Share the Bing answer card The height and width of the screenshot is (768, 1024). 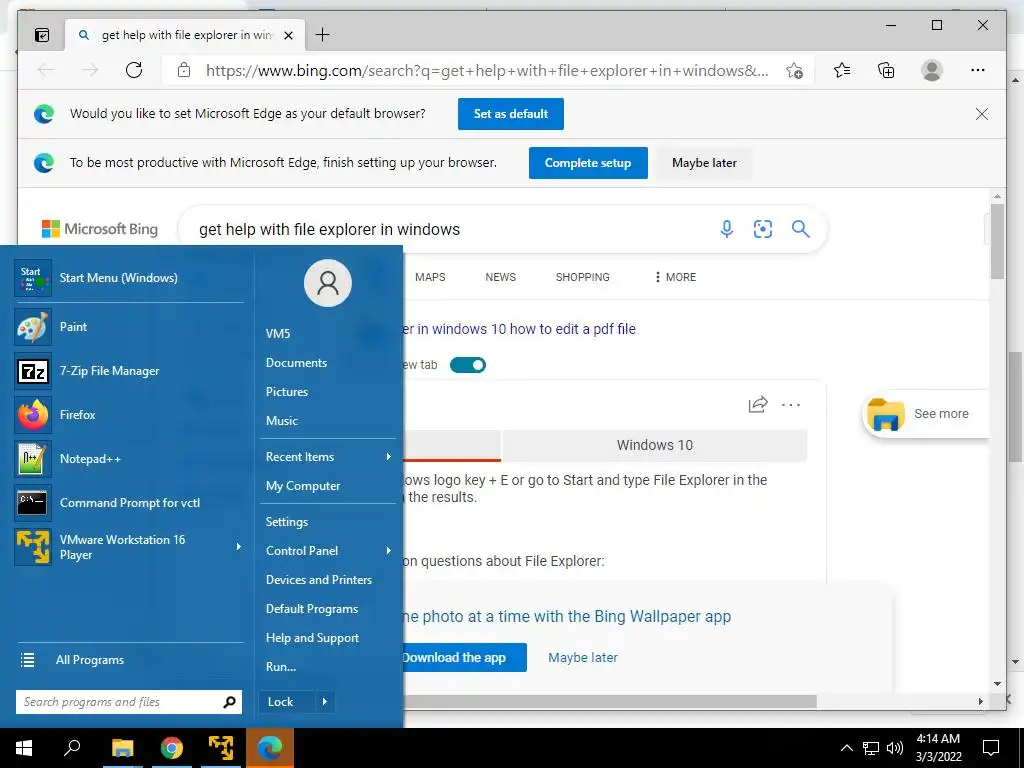pyautogui.click(x=758, y=405)
